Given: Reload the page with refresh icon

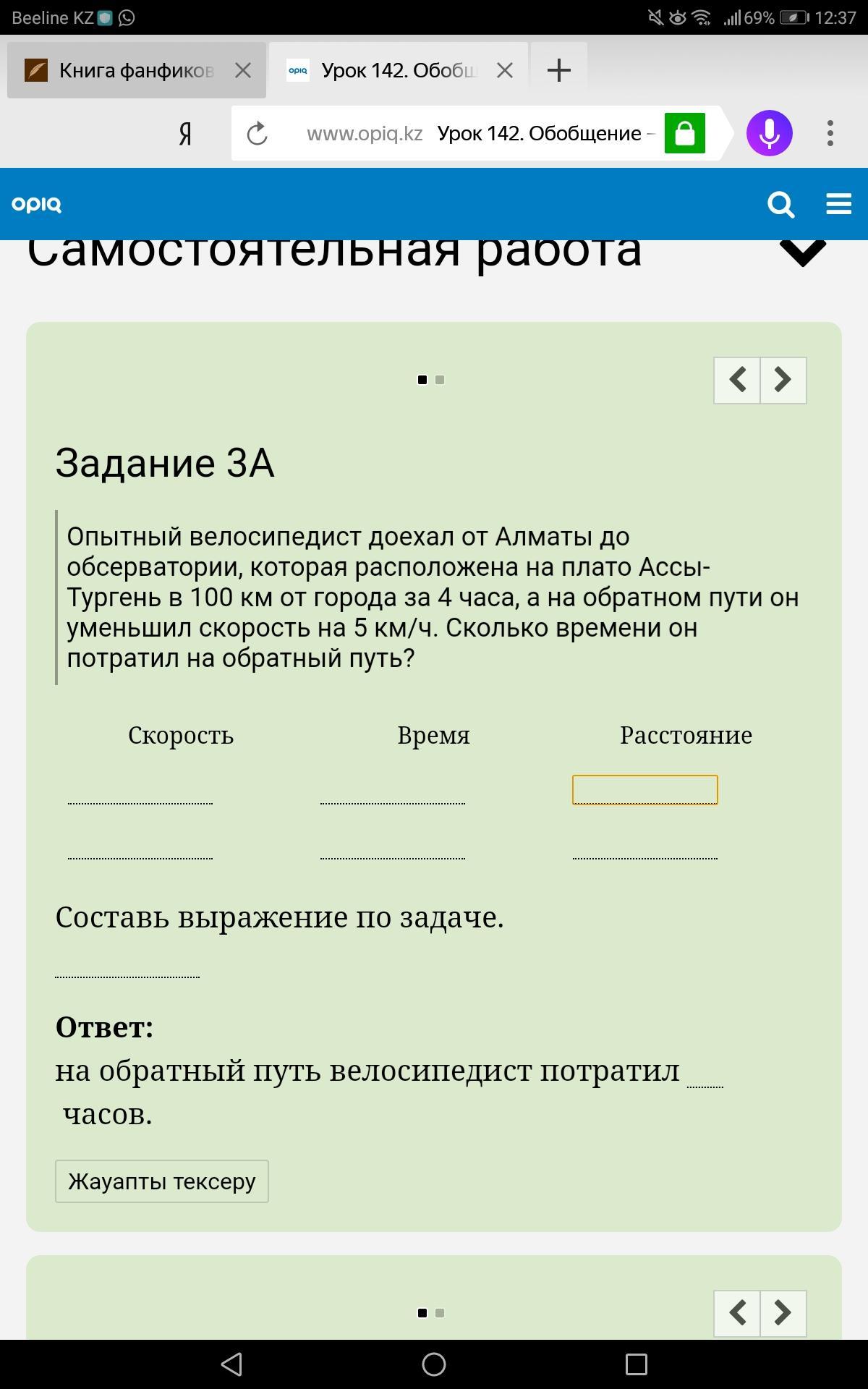Looking at the screenshot, I should tap(258, 133).
